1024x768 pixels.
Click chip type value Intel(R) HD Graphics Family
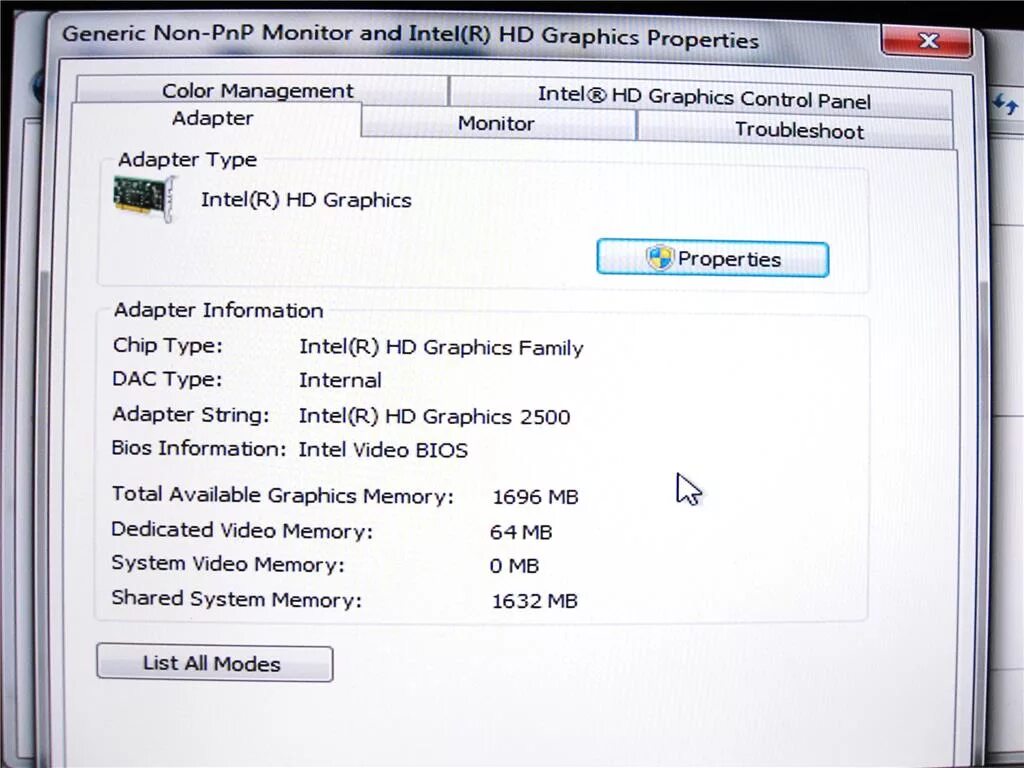pyautogui.click(x=441, y=347)
